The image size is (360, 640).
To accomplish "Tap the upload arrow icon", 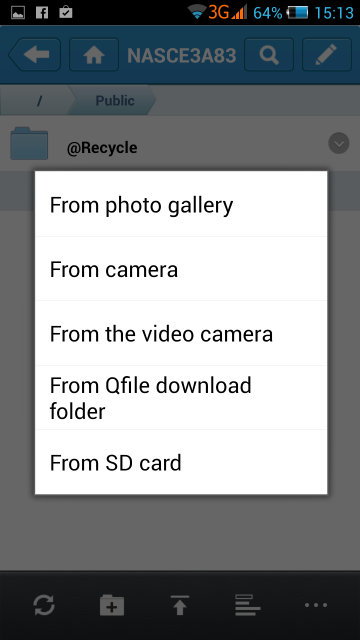I will pyautogui.click(x=180, y=605).
